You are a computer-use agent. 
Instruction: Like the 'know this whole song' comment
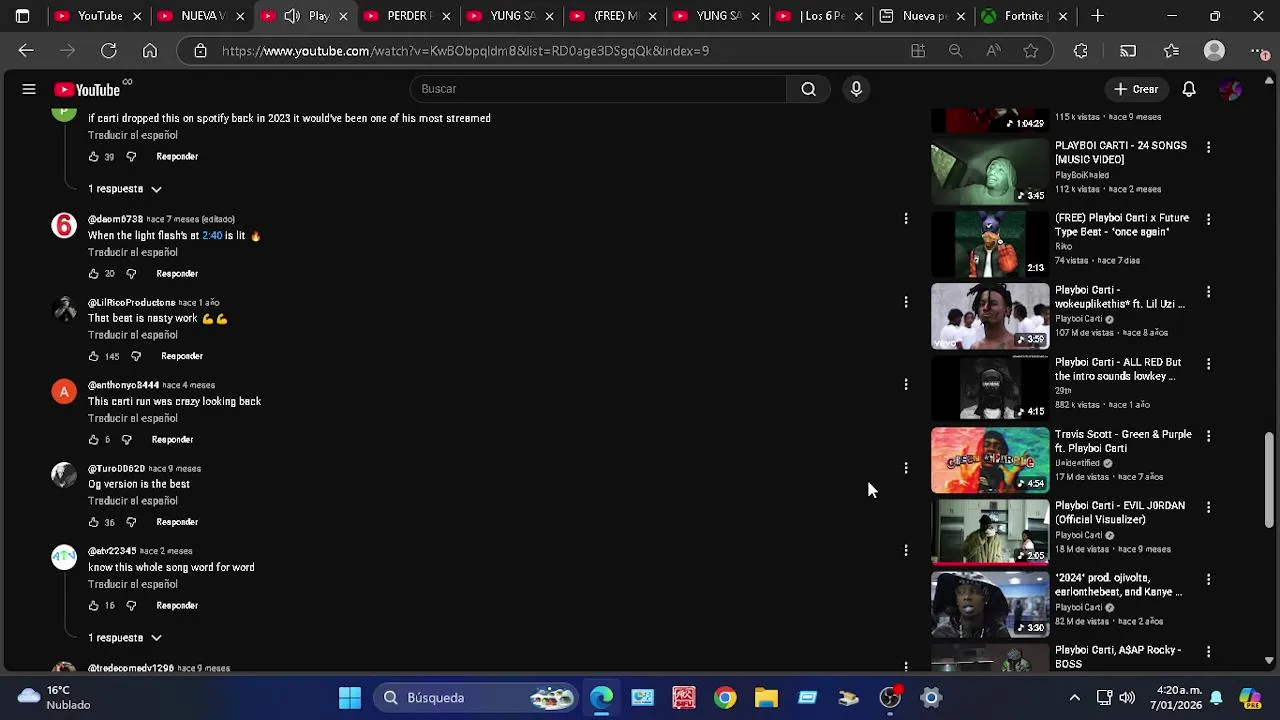(93, 605)
